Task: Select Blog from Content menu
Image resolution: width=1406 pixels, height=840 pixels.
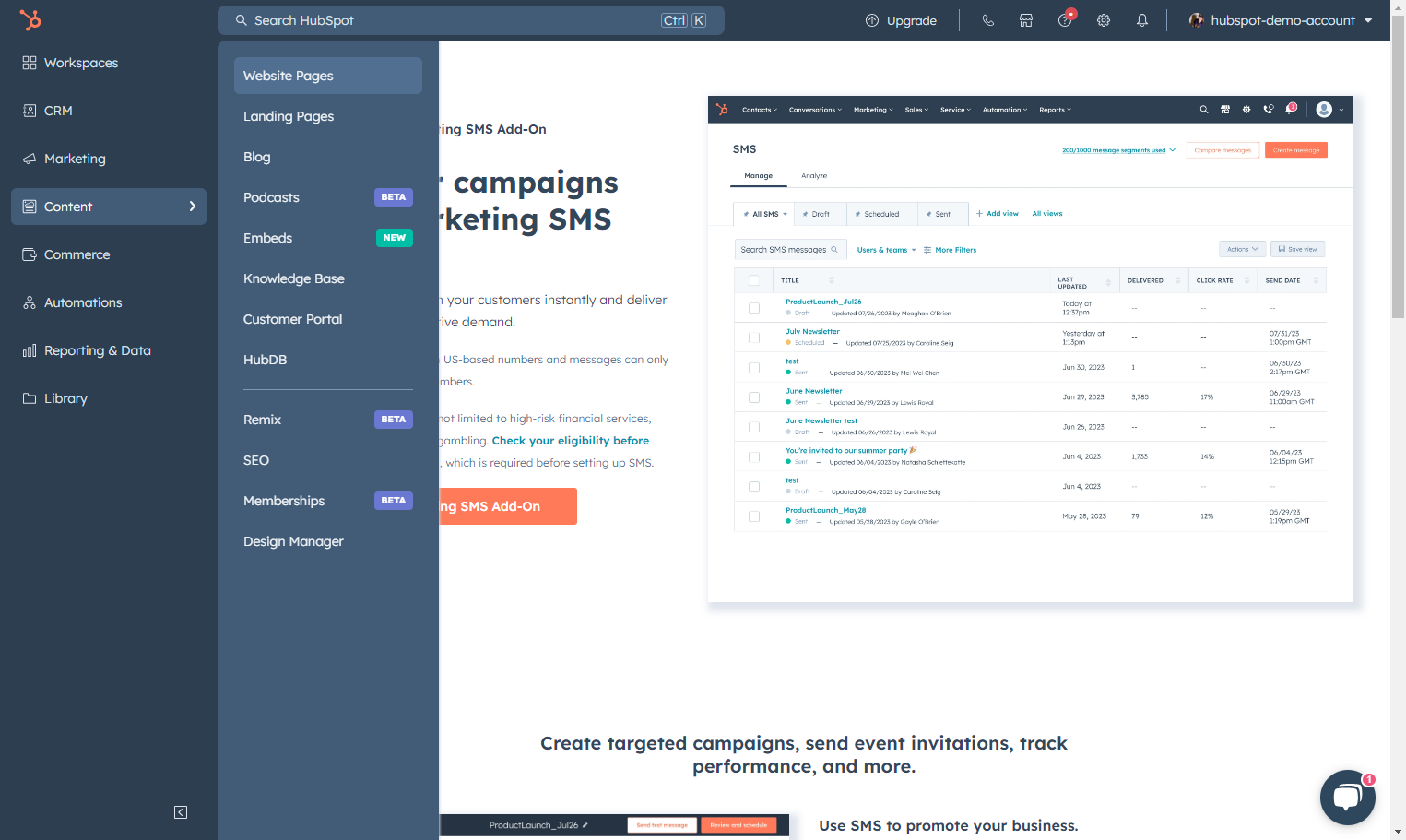Action: 328,157
